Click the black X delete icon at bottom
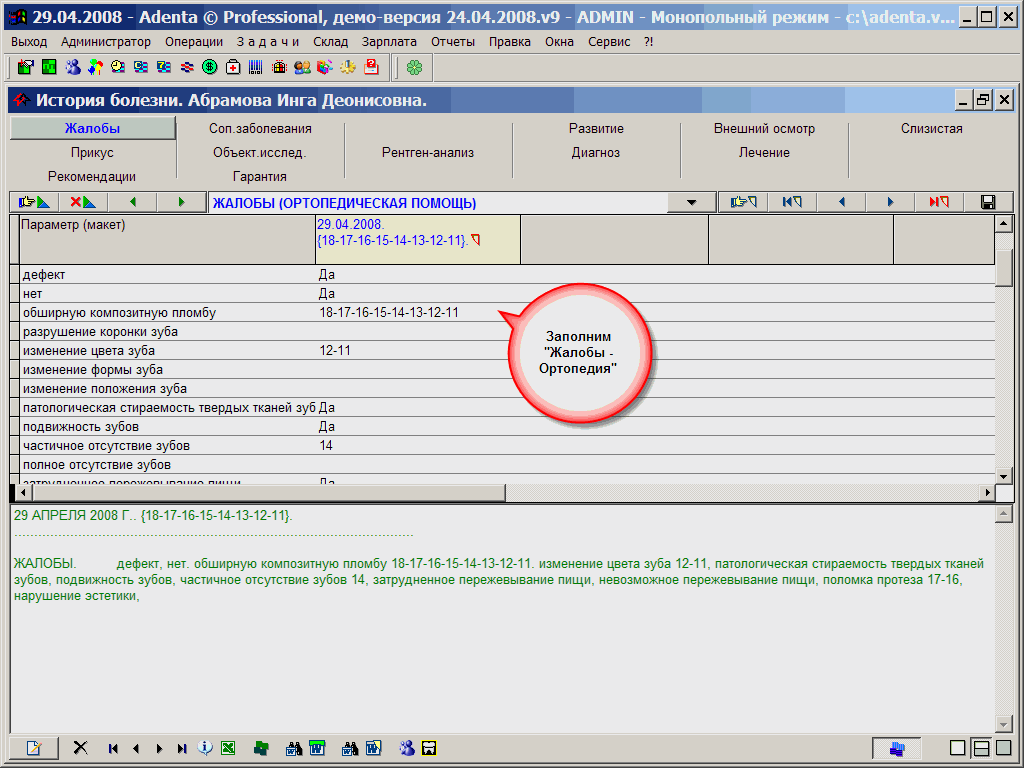The height and width of the screenshot is (768, 1024). tap(81, 748)
